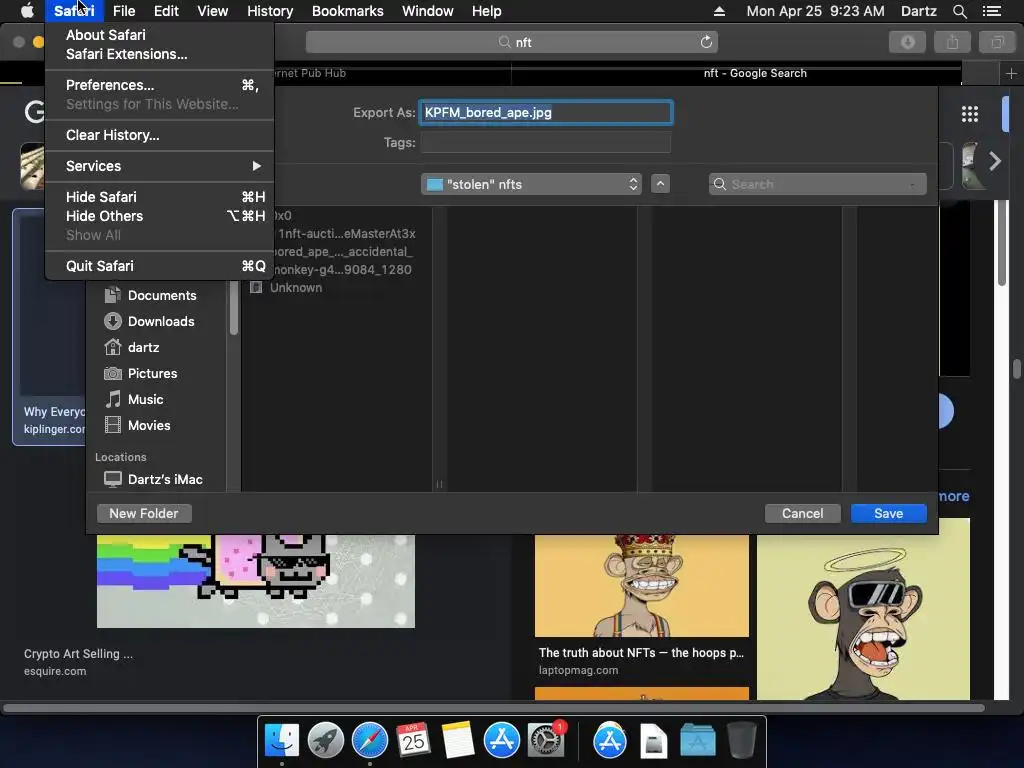Click the Safari address bar showing nft
Screen dimensions: 1024x768
point(512,42)
